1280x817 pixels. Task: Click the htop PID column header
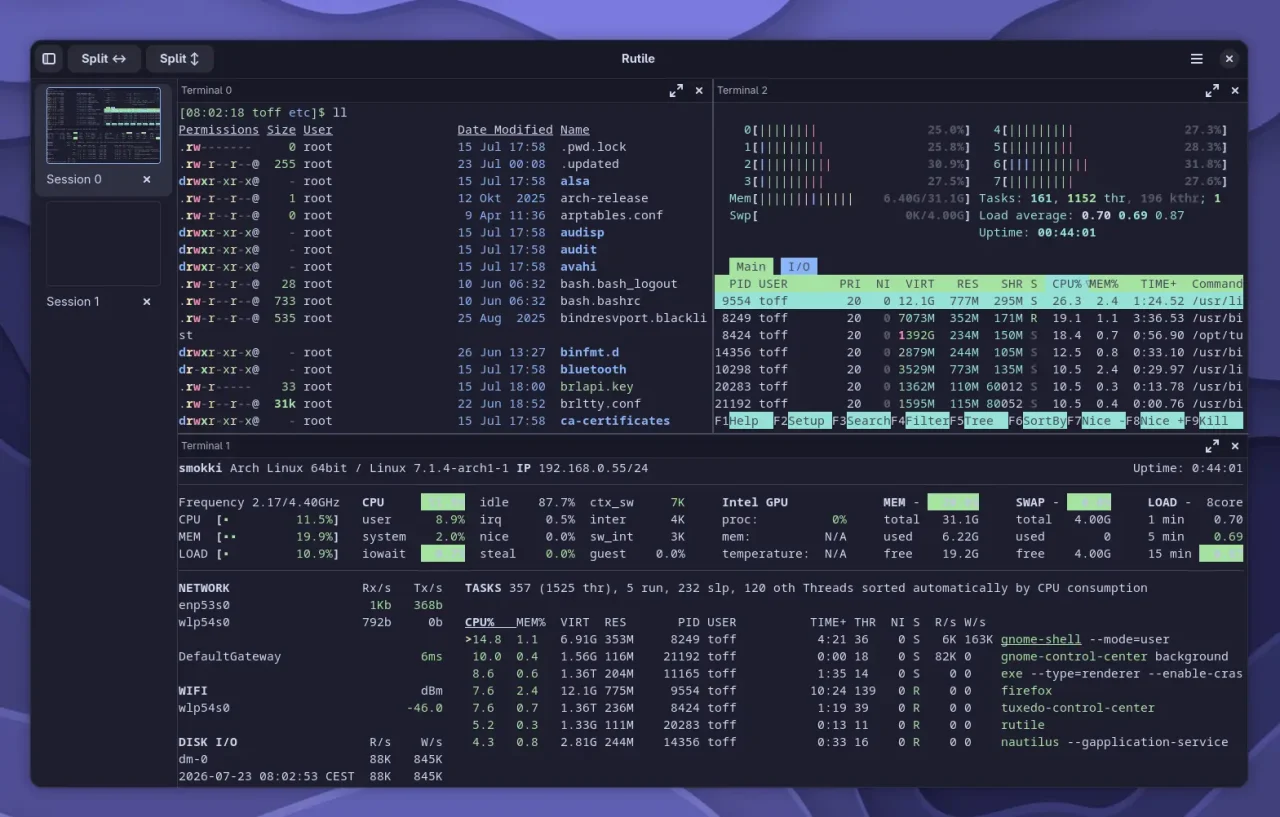click(x=740, y=284)
